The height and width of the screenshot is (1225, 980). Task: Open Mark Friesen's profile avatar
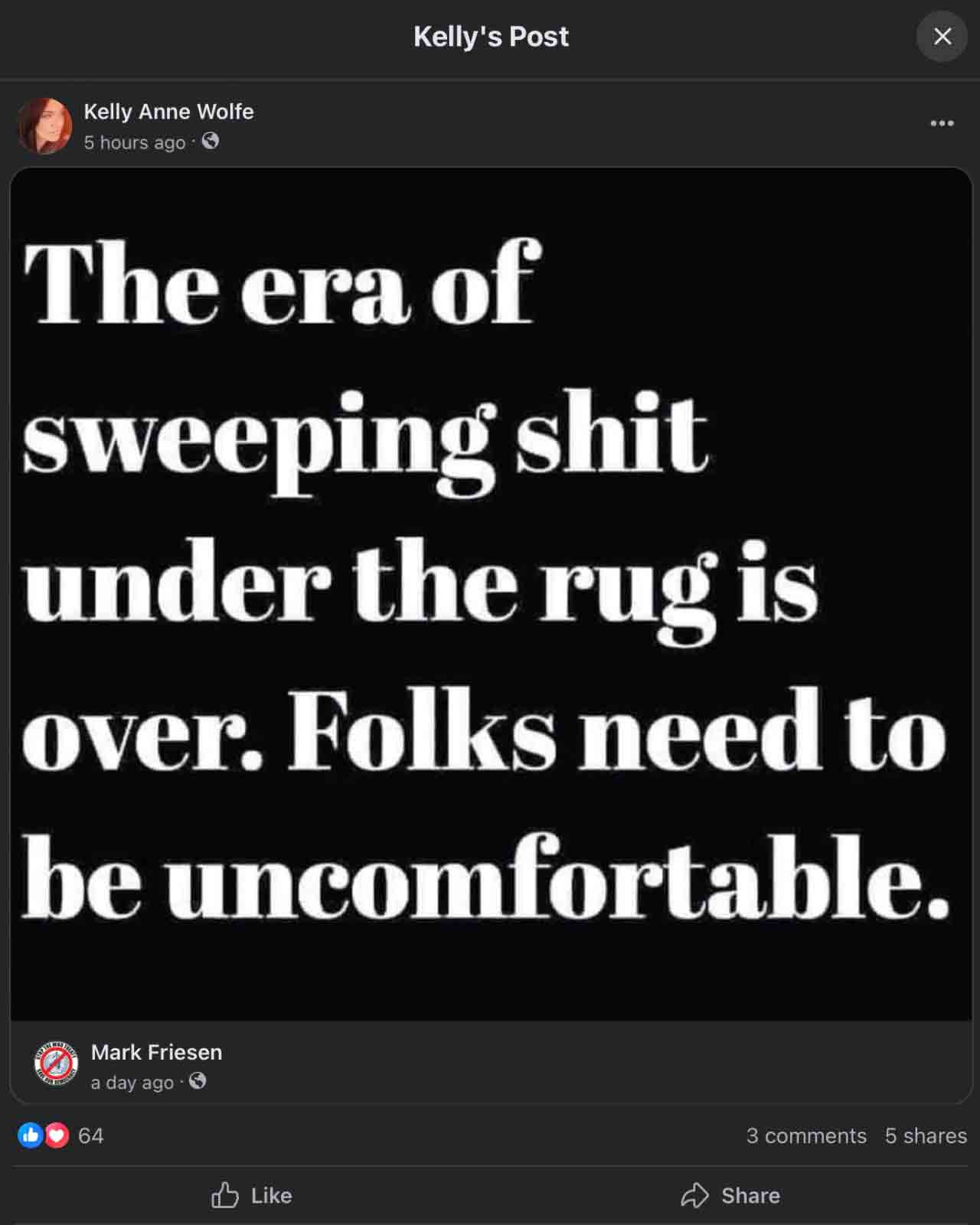(x=57, y=1063)
